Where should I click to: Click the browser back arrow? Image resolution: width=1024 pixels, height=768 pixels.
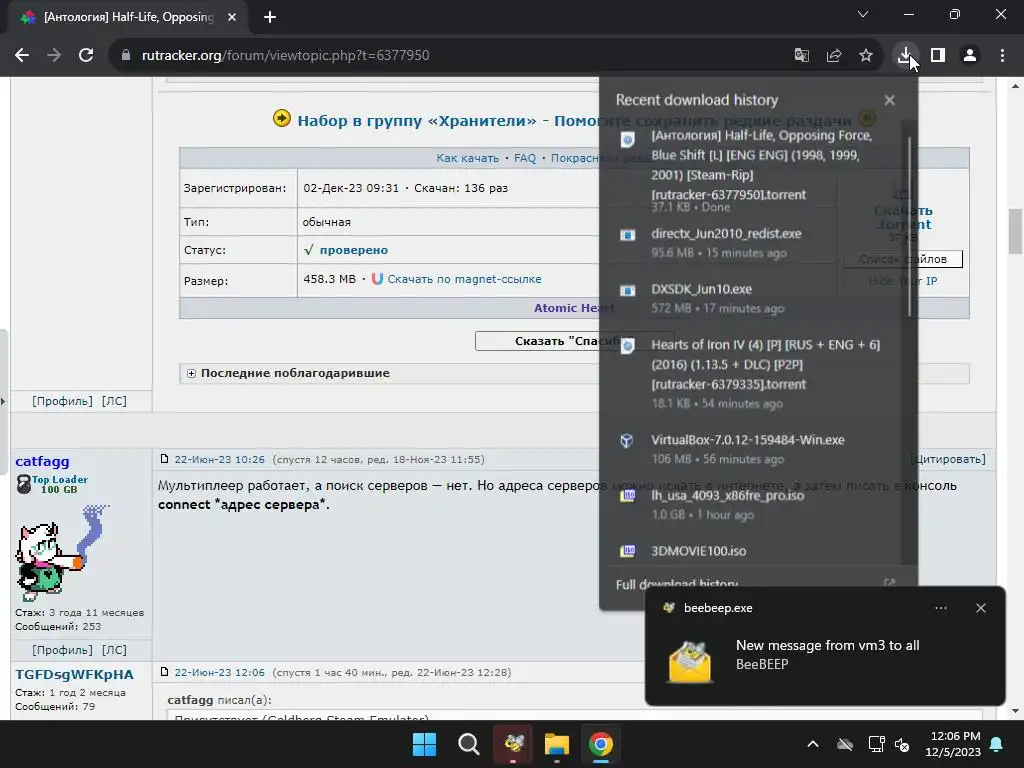point(22,56)
